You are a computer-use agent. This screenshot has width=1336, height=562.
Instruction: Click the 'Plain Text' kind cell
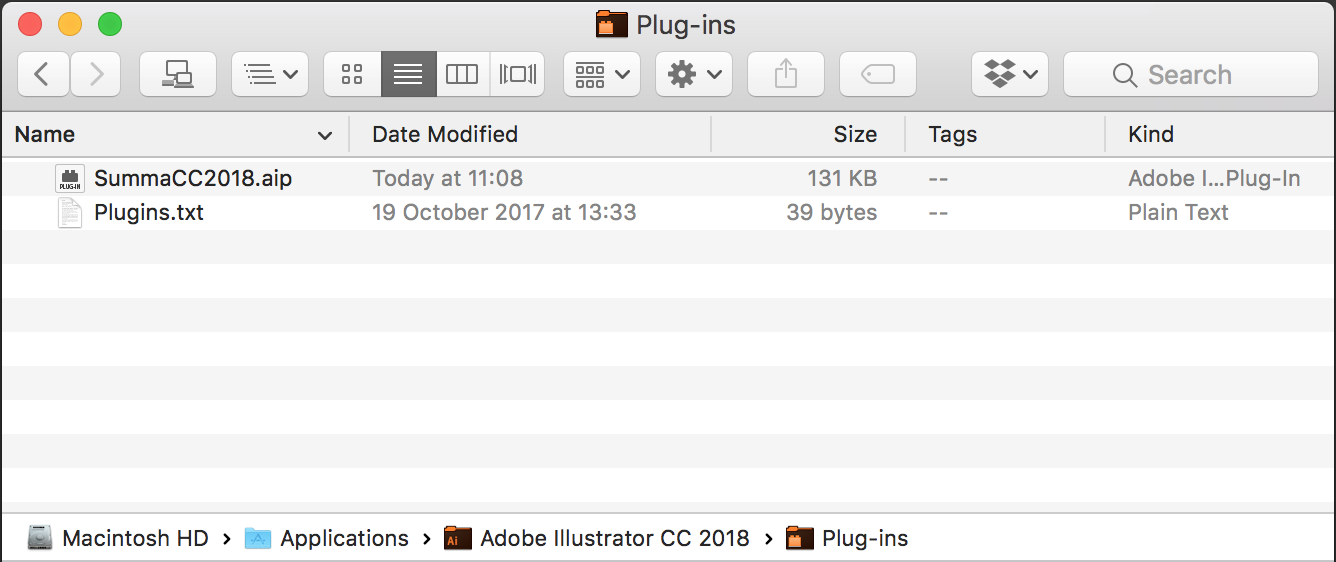click(1178, 212)
